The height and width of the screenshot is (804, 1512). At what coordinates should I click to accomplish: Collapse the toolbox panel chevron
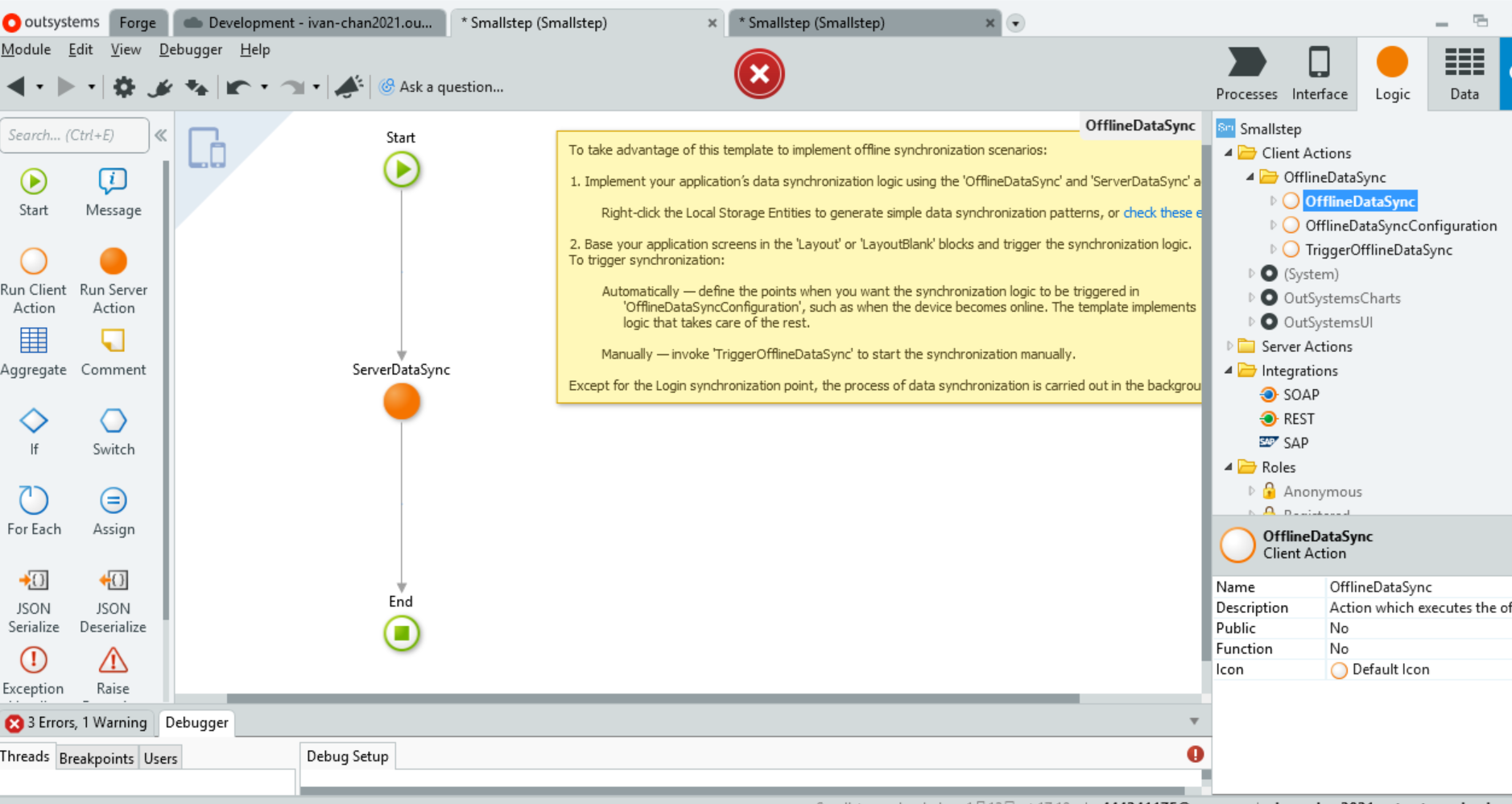point(161,135)
